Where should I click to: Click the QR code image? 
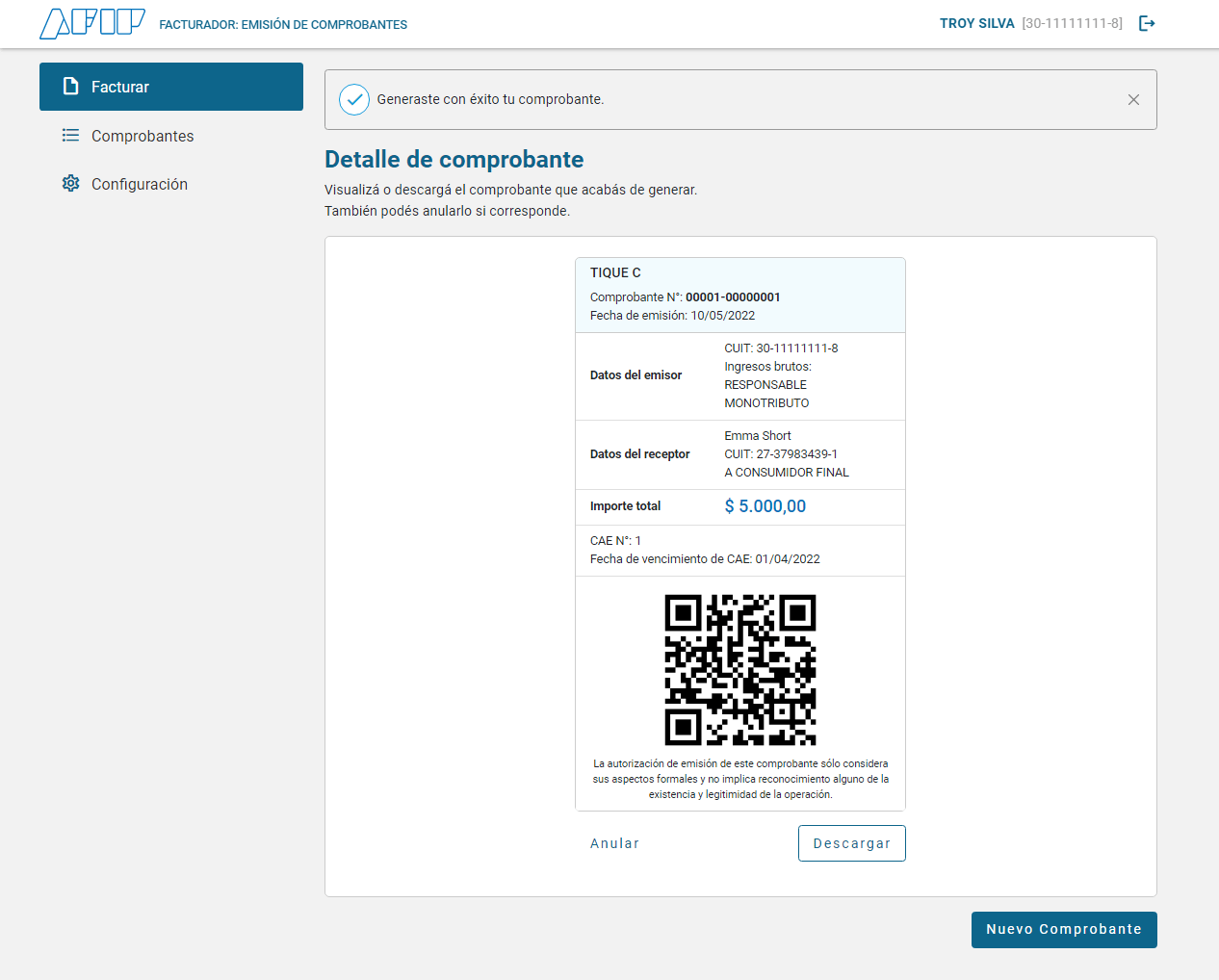click(x=740, y=670)
